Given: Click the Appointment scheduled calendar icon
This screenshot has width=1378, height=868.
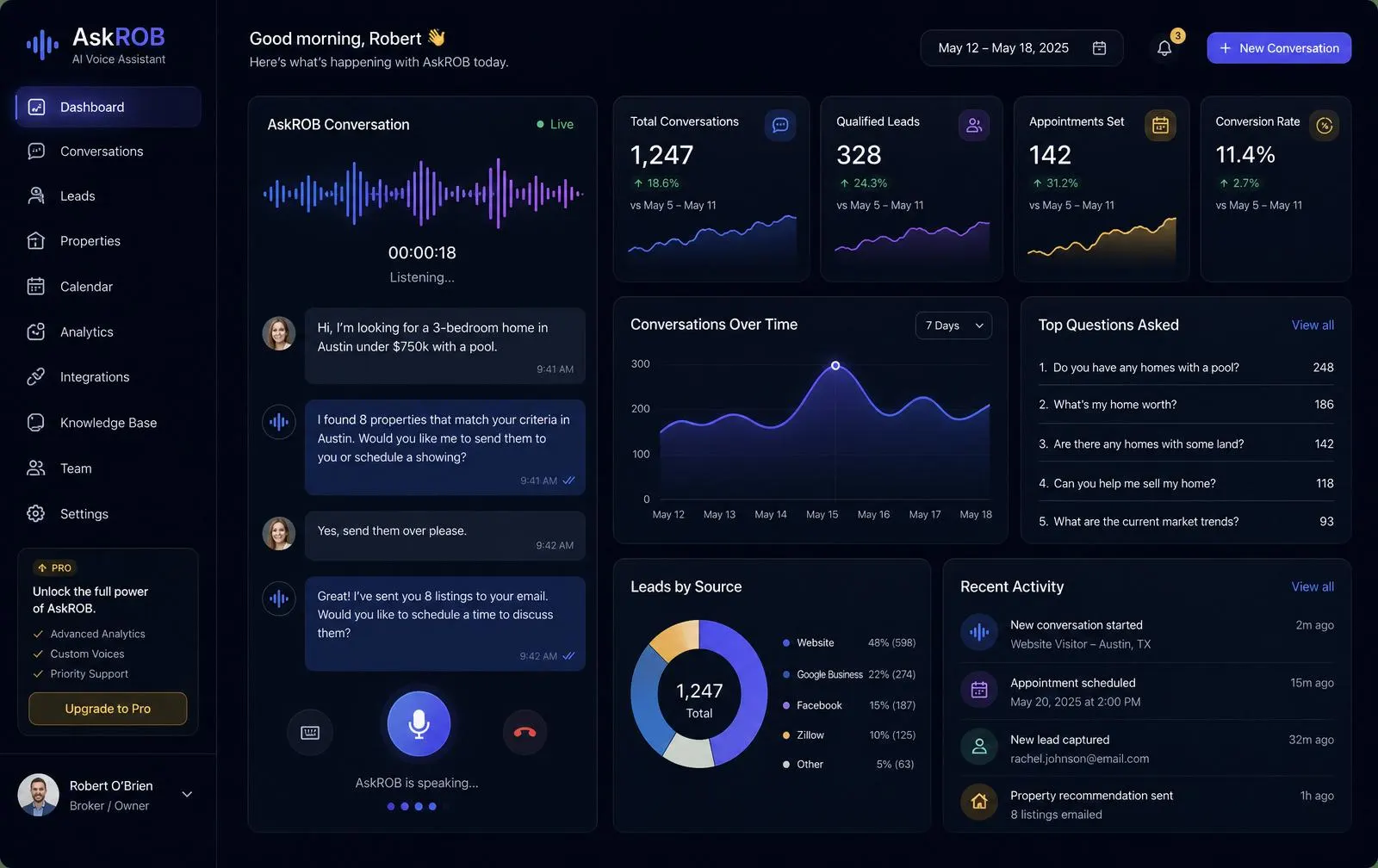Looking at the screenshot, I should 979,690.
